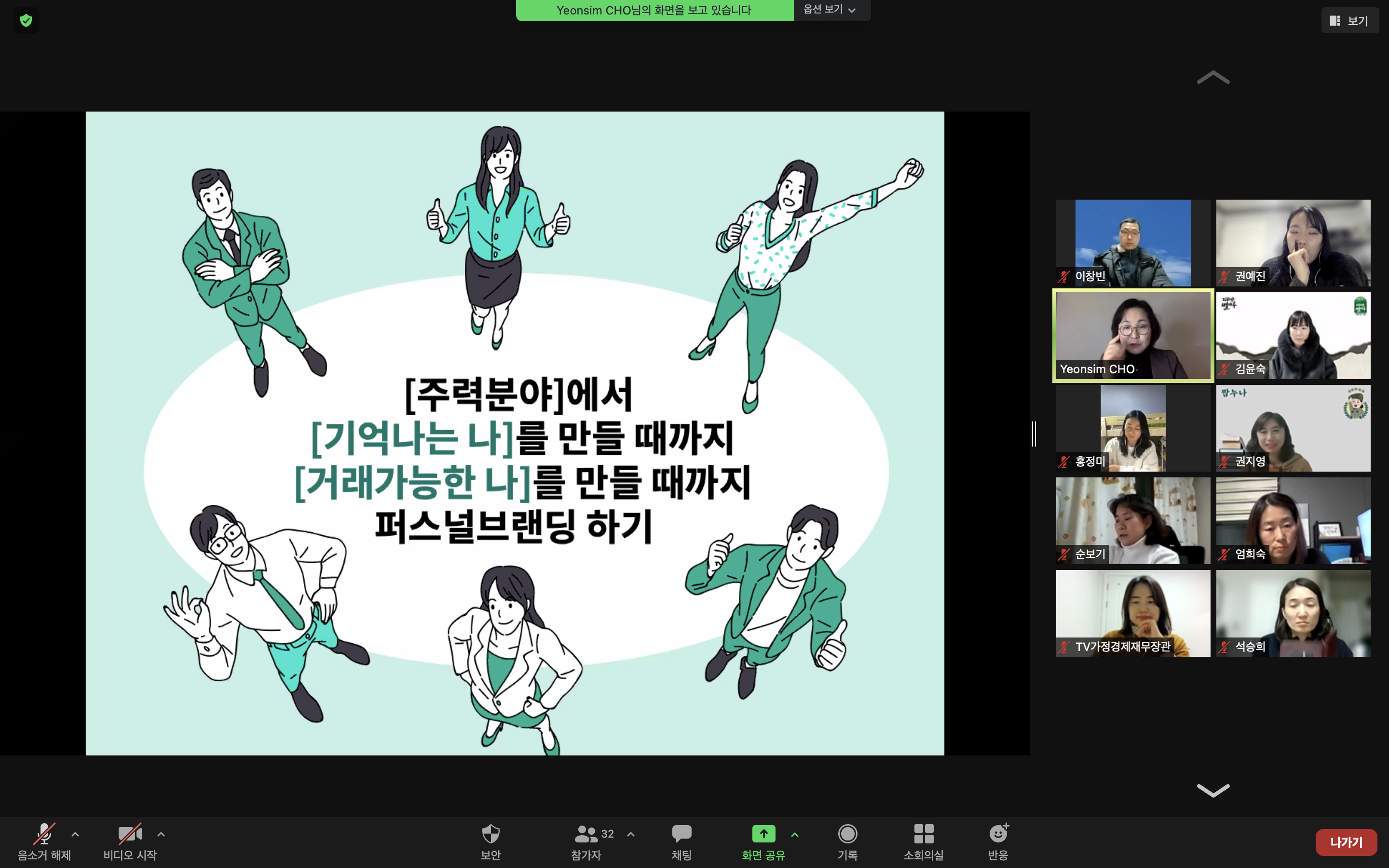Click the green 화면 공유 share icon

pyautogui.click(x=763, y=834)
